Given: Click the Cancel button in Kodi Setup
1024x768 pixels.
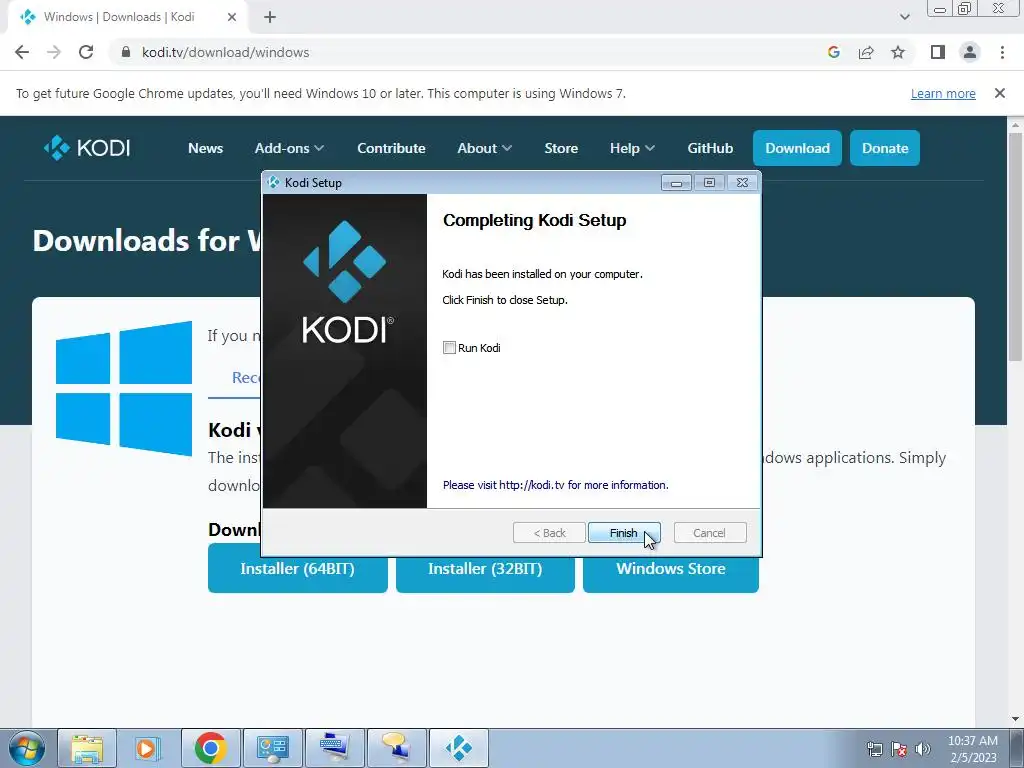Looking at the screenshot, I should coord(709,533).
